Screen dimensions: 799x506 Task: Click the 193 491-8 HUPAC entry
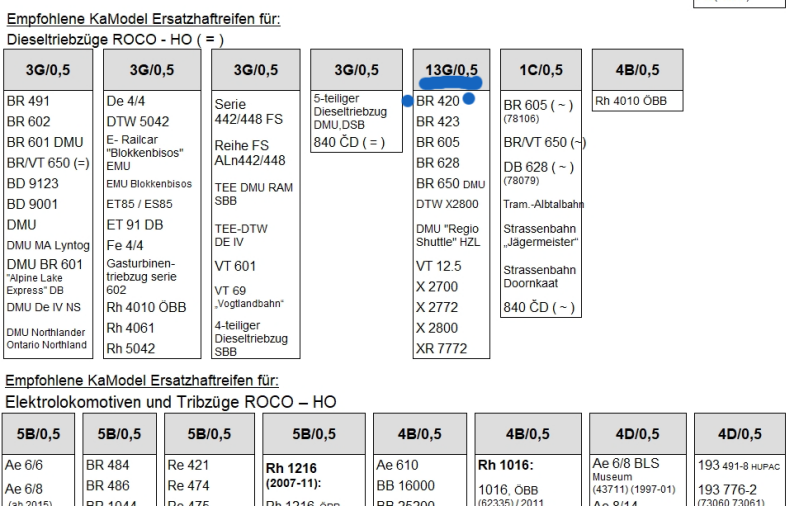738,466
